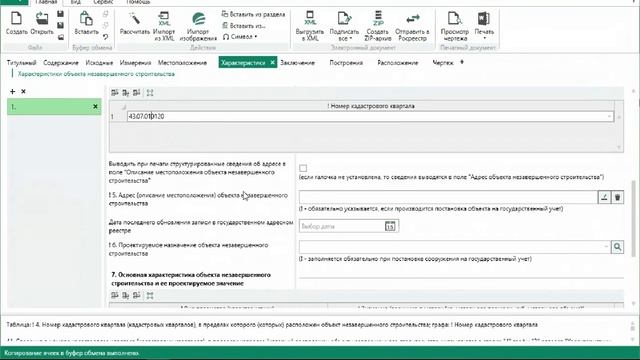Image resolution: width=640 pixels, height=360 pixels.
Task: Switch to Чертеж tab
Action: point(443,62)
